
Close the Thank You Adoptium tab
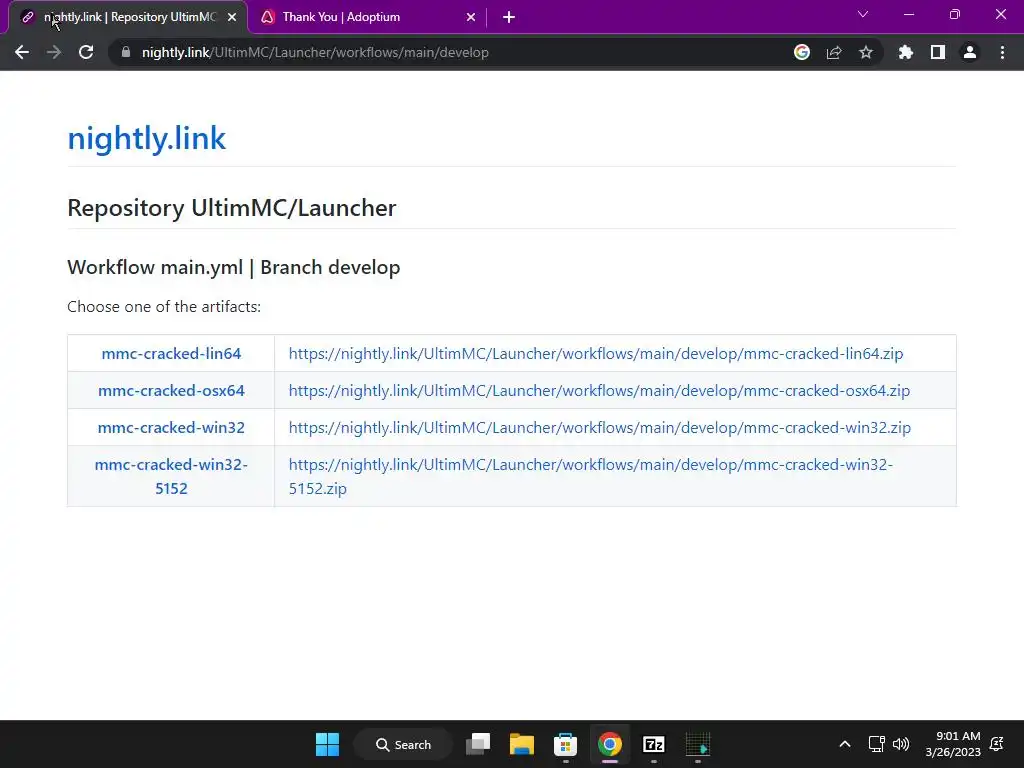tap(471, 17)
